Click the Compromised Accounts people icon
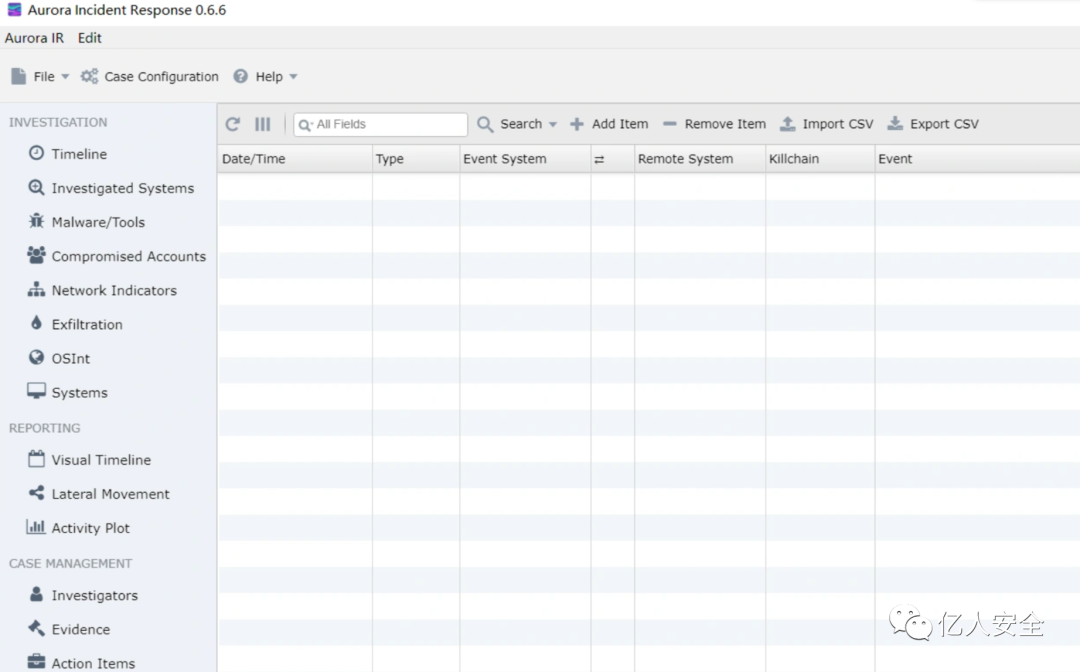The width and height of the screenshot is (1080, 672). pos(37,255)
